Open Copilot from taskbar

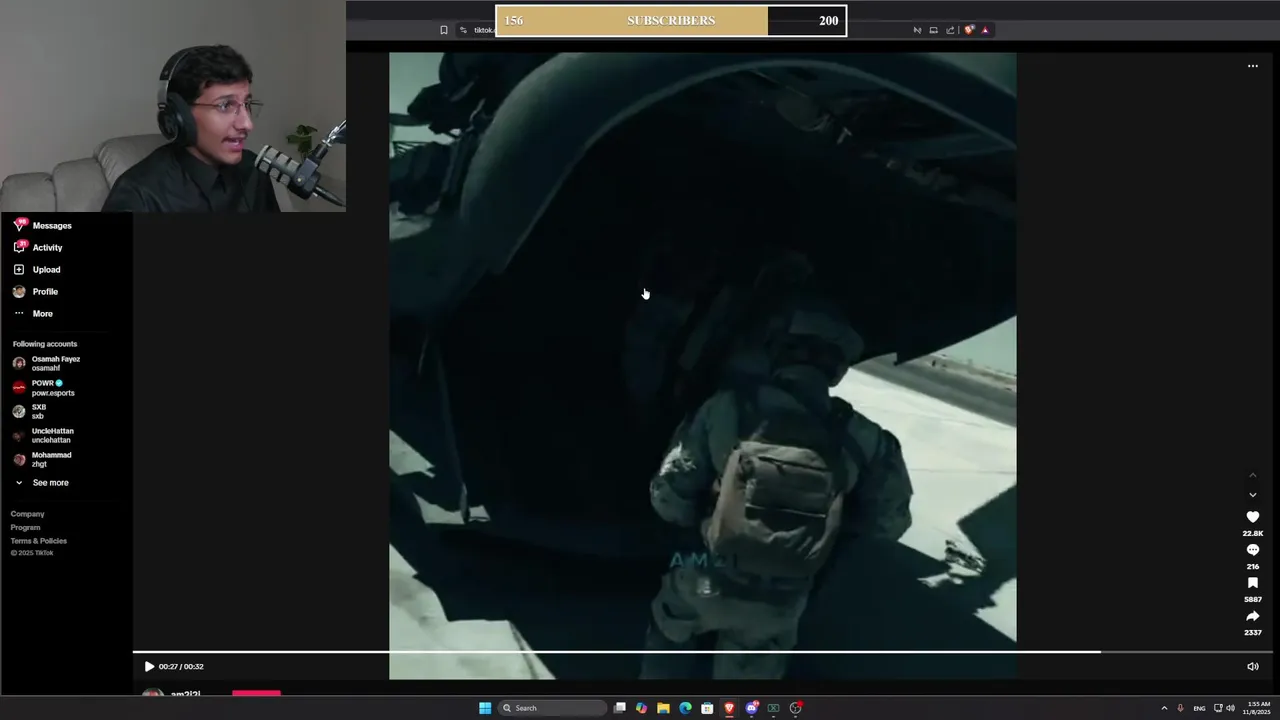coord(641,708)
